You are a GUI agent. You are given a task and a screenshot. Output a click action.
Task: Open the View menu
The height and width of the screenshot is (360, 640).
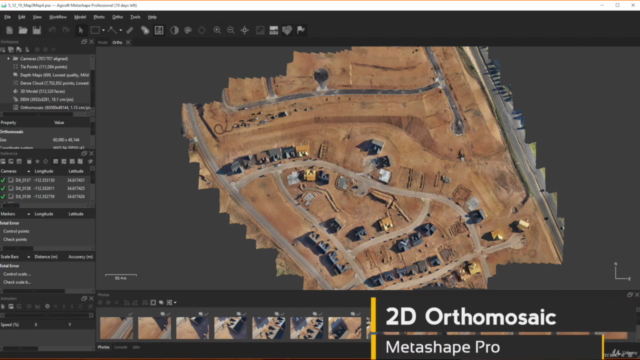tap(37, 17)
